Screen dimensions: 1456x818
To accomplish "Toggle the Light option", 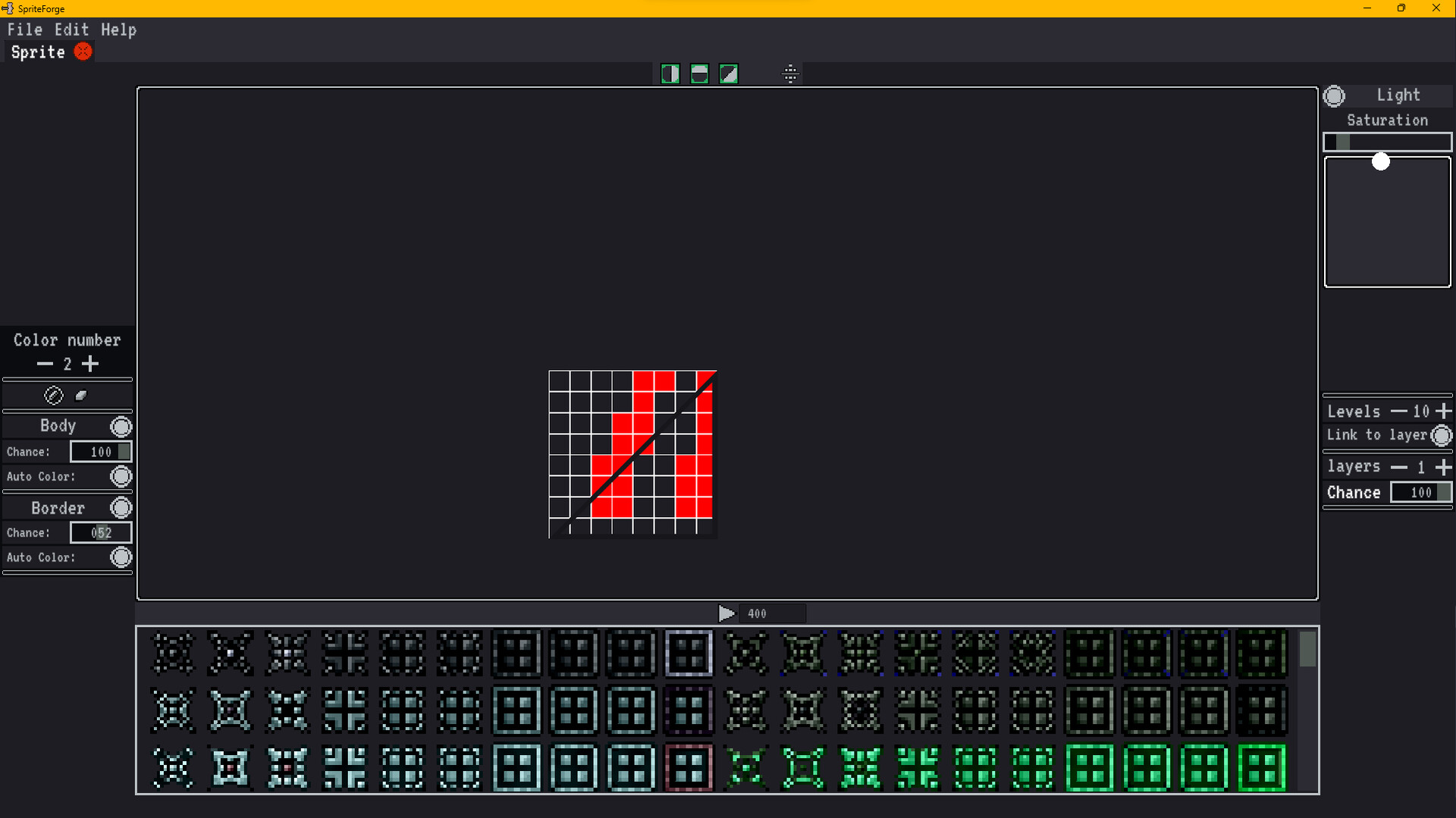I will click(1335, 96).
